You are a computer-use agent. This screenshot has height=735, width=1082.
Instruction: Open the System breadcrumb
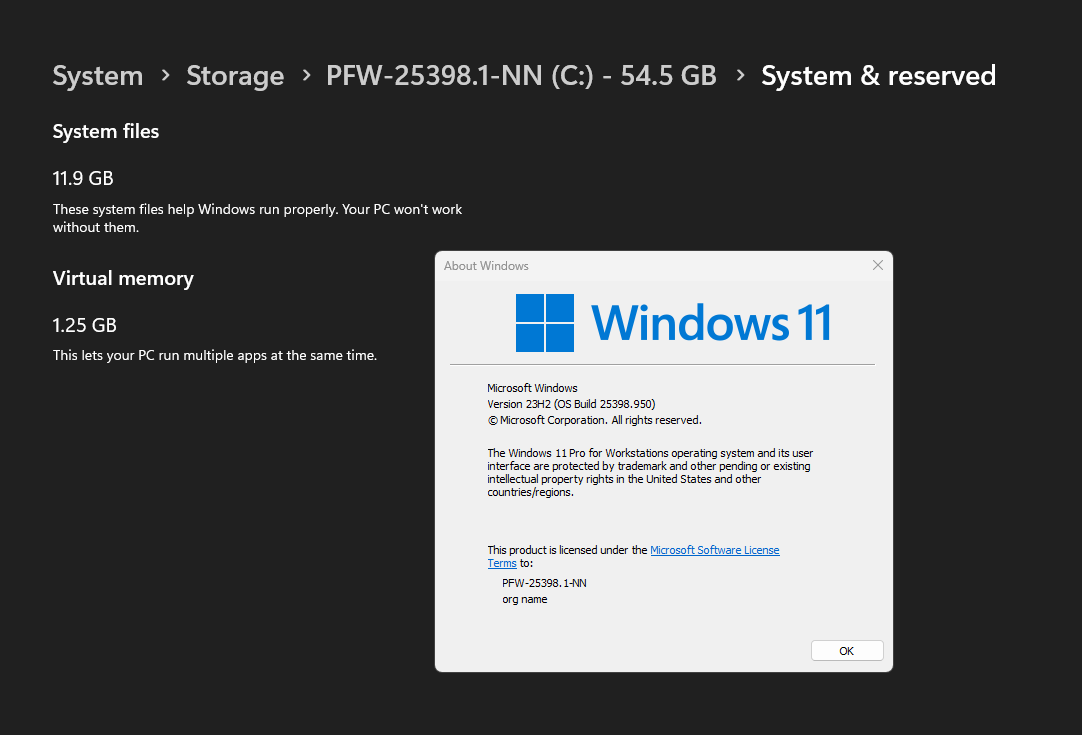(98, 75)
